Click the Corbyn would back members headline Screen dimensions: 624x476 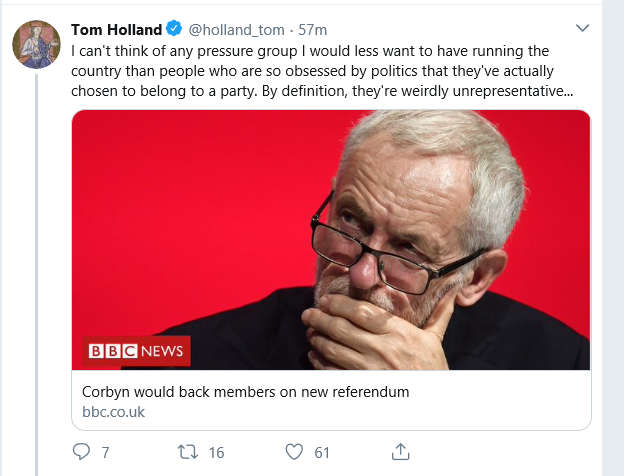pyautogui.click(x=246, y=392)
